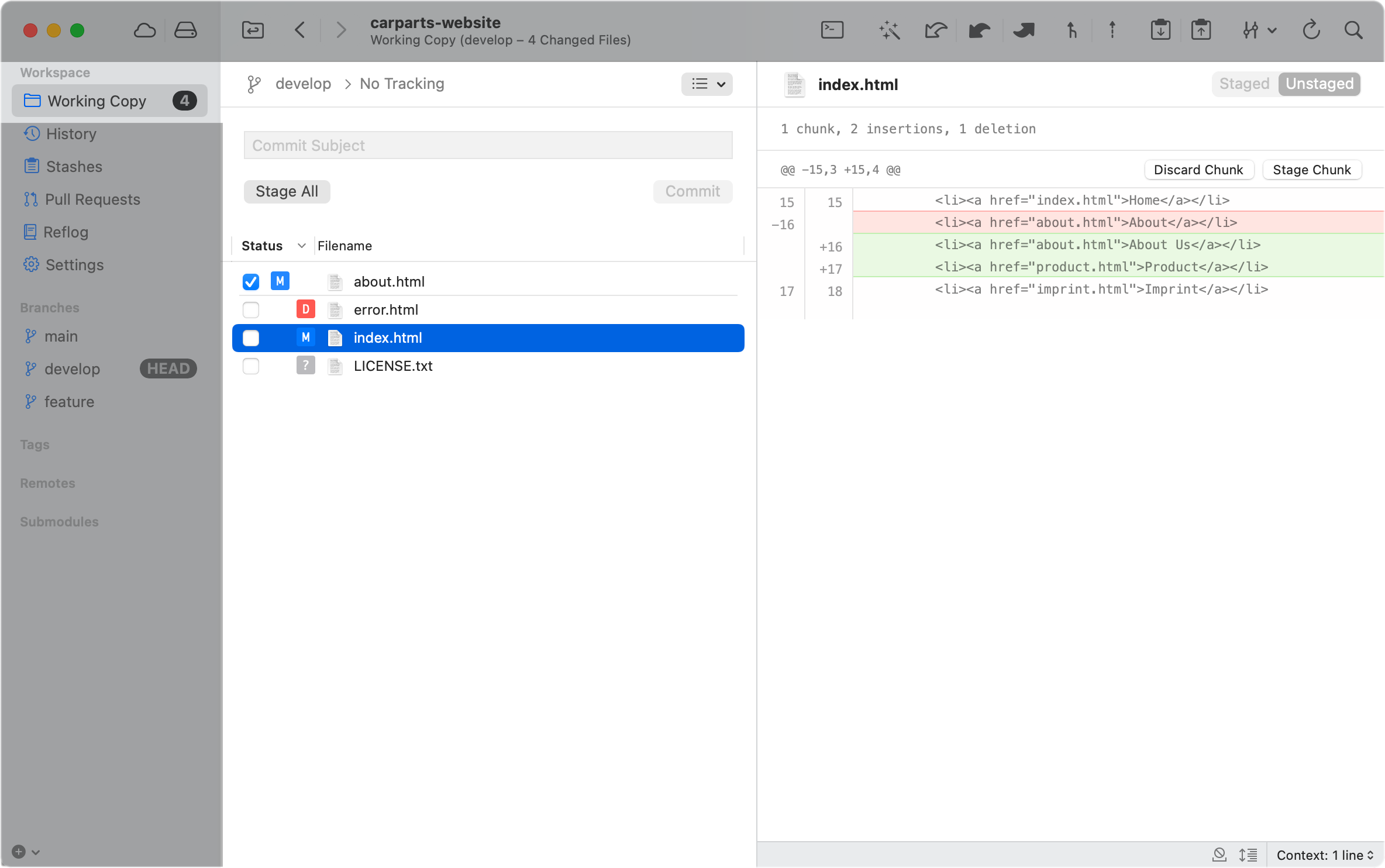Click the Stage All button
This screenshot has height=868, width=1385.
(287, 192)
